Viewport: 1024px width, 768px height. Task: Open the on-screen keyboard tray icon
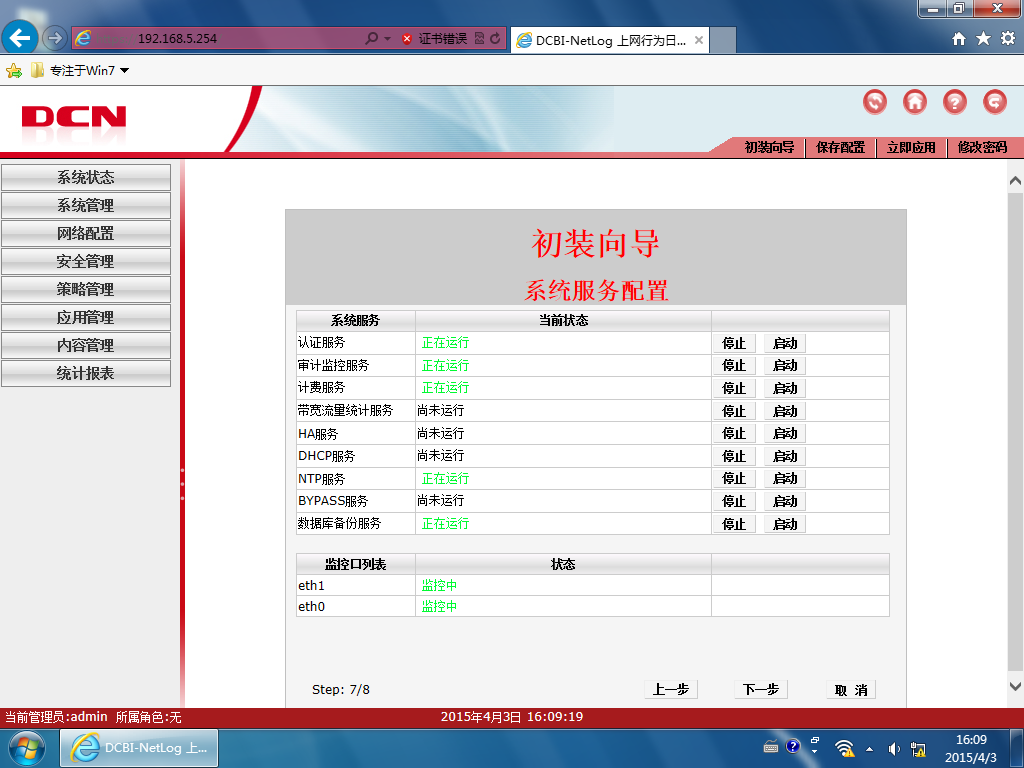tap(771, 746)
